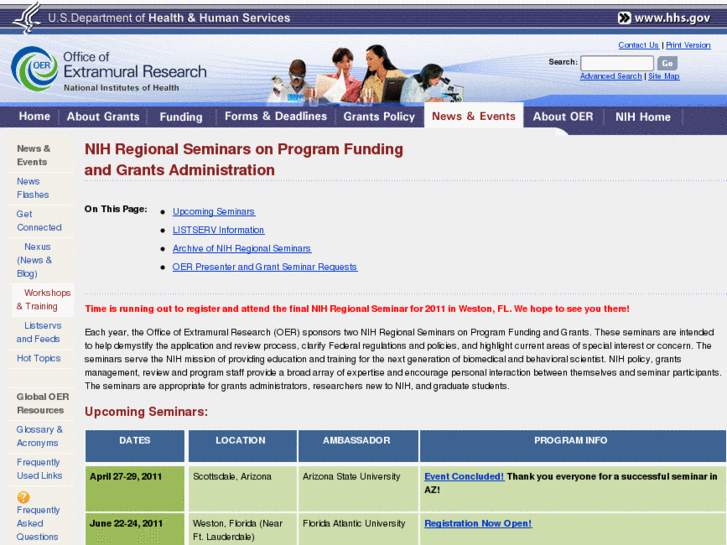
Task: Click the News & Events sidebar heading
Action: point(33,155)
